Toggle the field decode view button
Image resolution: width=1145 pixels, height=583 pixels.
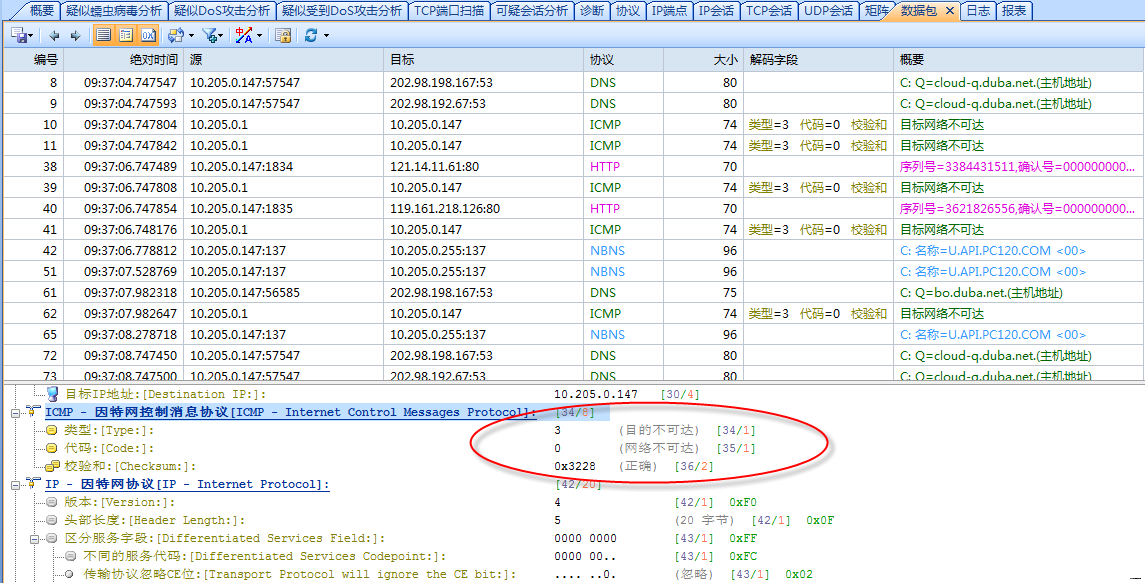(126, 35)
